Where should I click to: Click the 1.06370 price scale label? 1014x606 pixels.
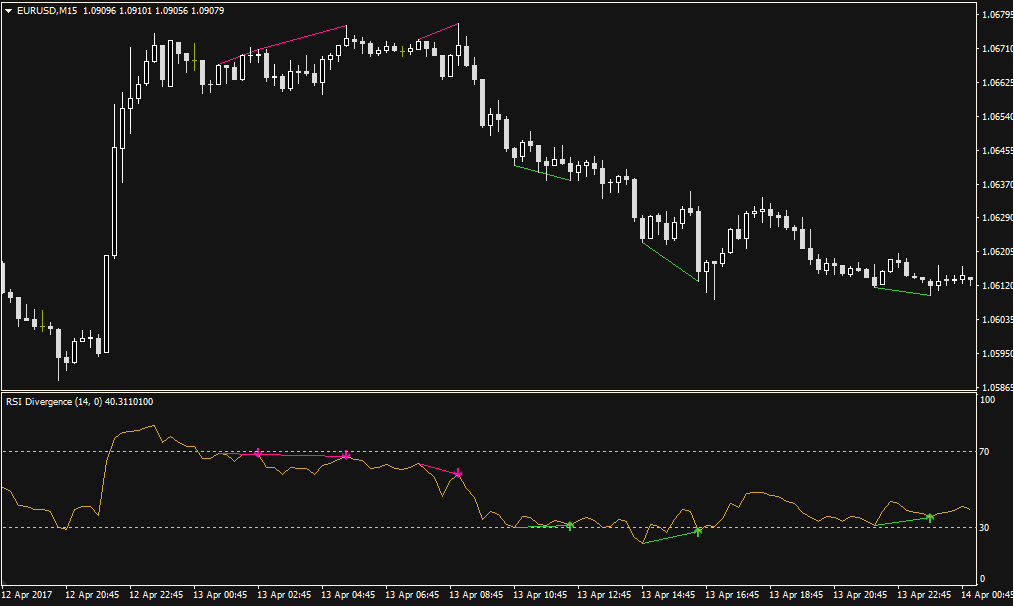(x=996, y=184)
